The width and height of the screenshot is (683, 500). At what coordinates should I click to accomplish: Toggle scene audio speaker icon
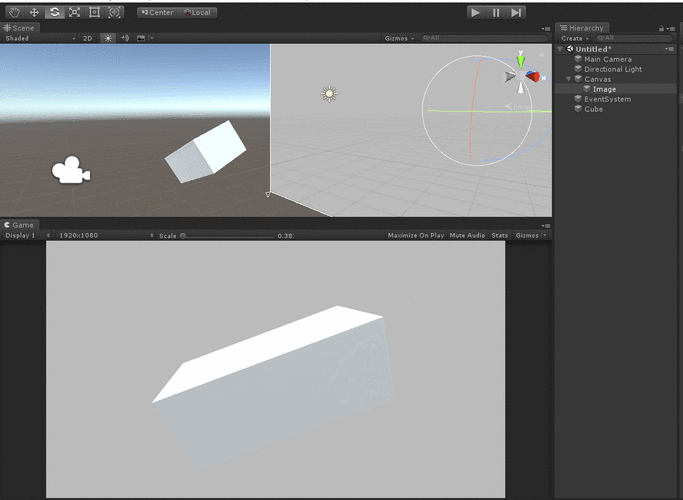click(x=125, y=38)
